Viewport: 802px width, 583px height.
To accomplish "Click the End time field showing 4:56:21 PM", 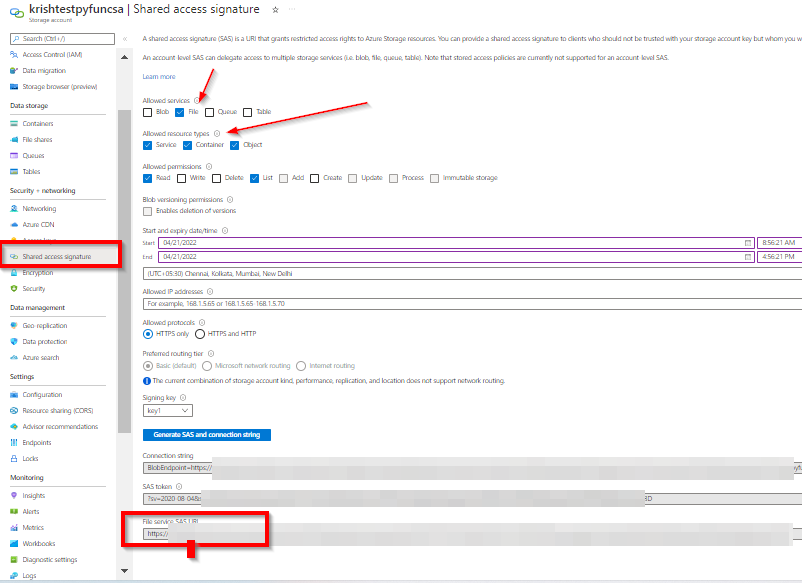I will (779, 257).
